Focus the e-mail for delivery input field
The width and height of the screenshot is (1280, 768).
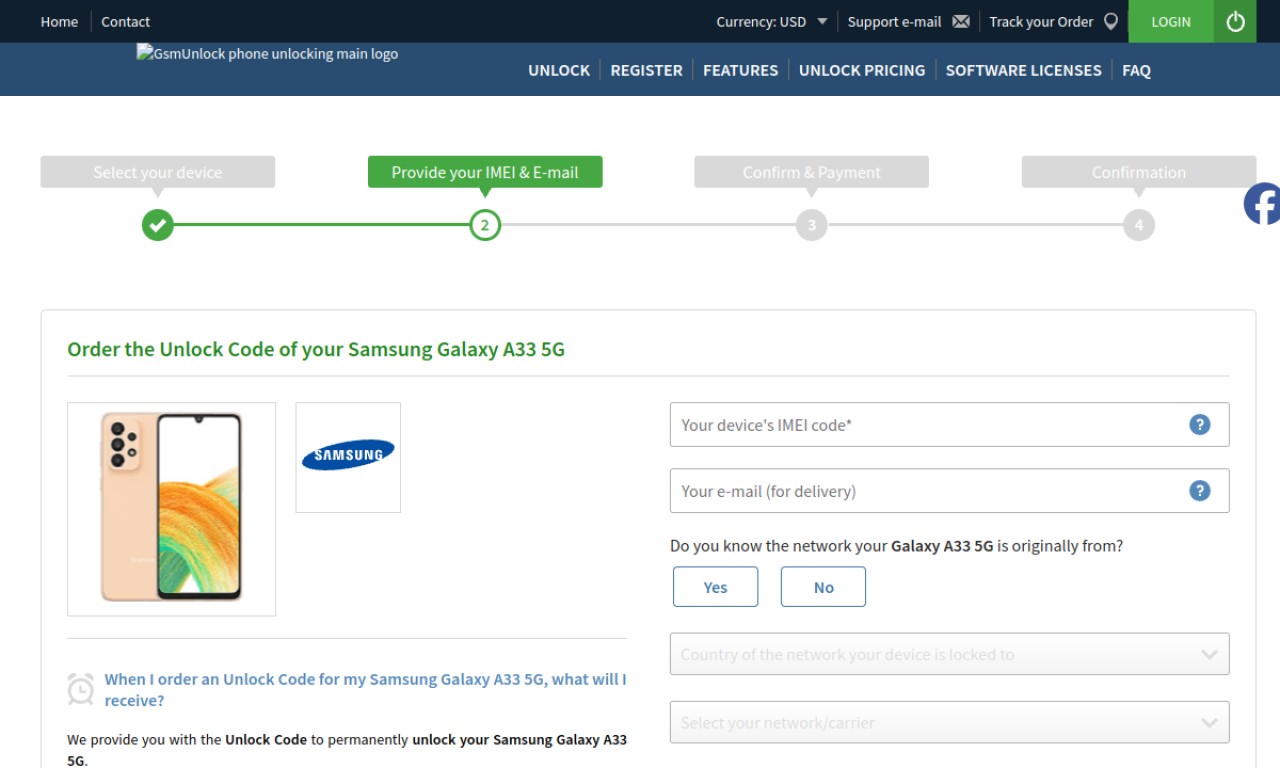tap(949, 491)
